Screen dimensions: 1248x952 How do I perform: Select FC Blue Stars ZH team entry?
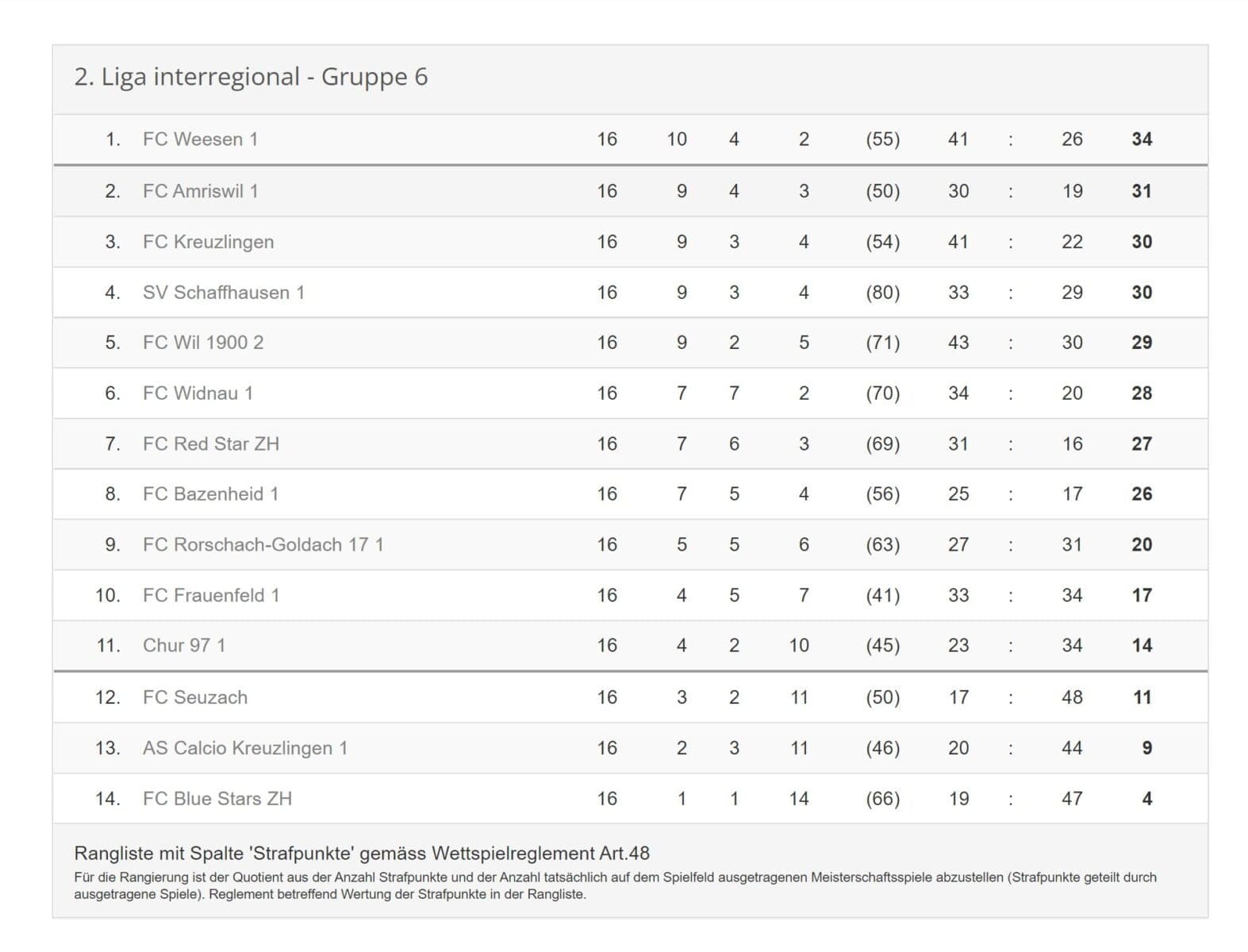point(217,799)
